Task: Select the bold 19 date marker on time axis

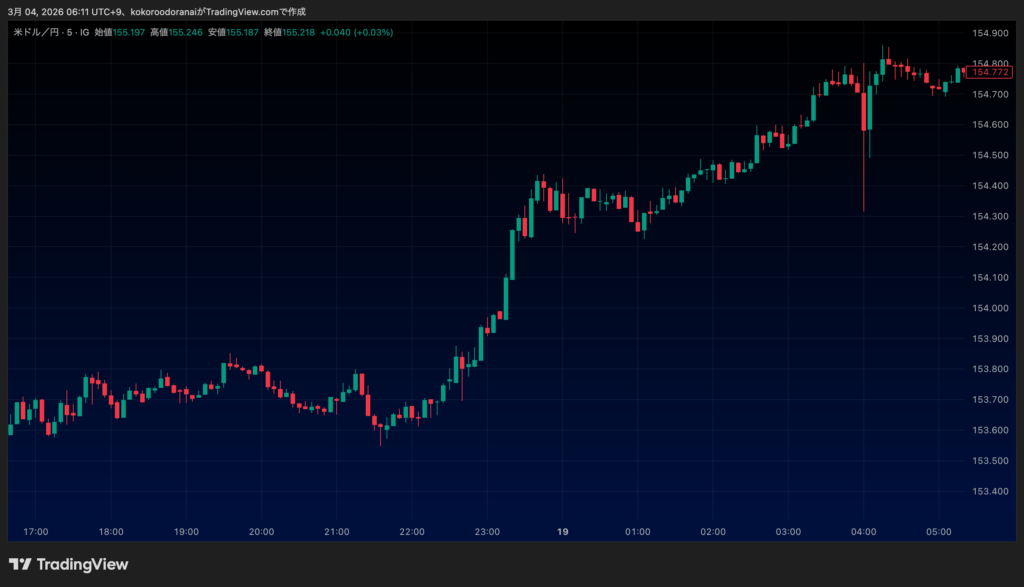Action: tap(562, 531)
